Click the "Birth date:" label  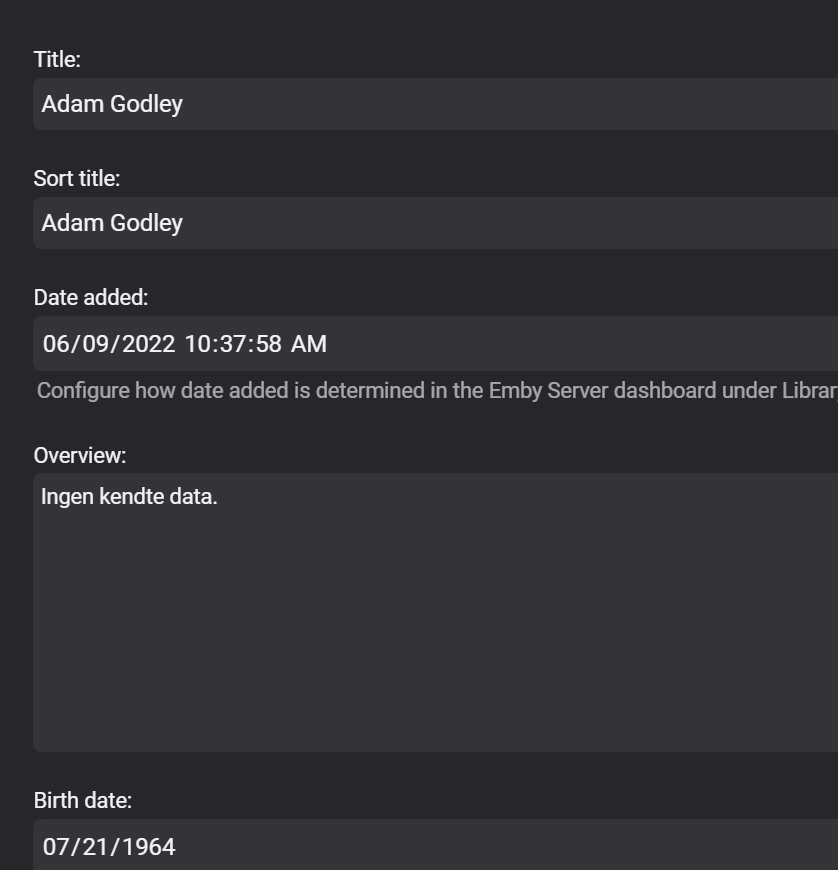pos(83,801)
